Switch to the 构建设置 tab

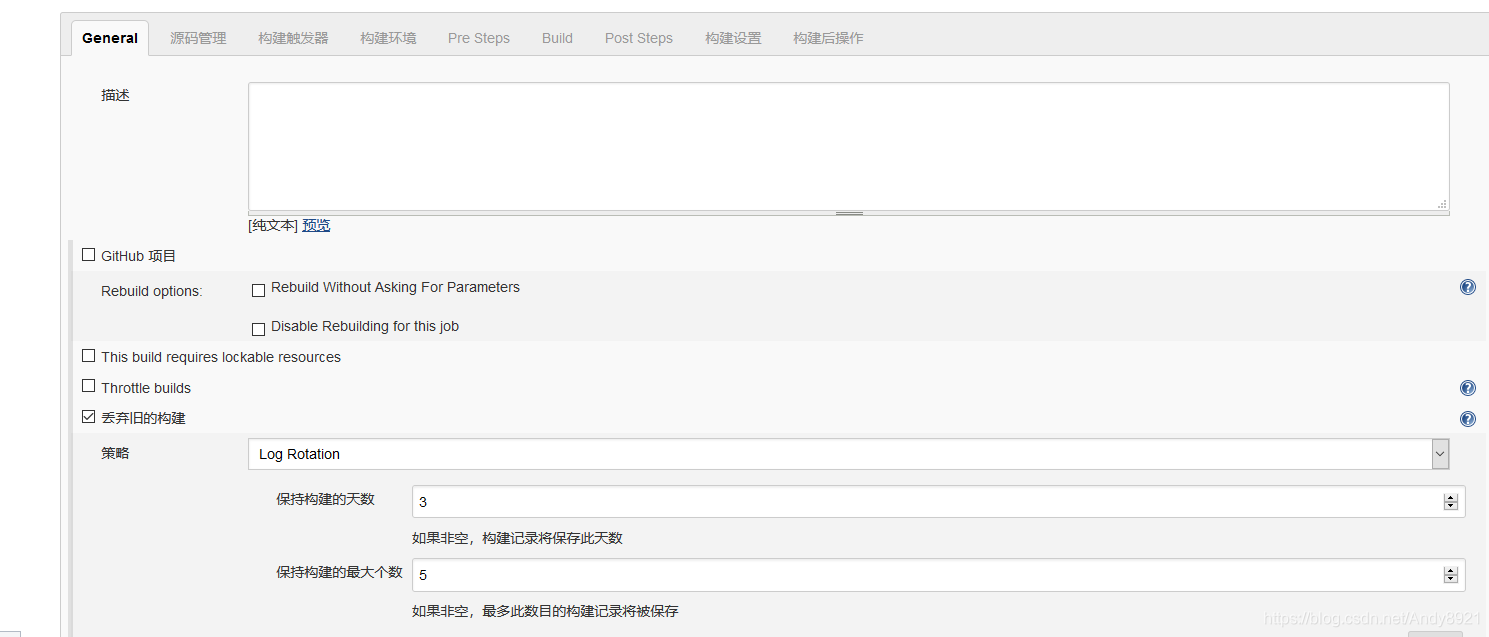coord(733,38)
